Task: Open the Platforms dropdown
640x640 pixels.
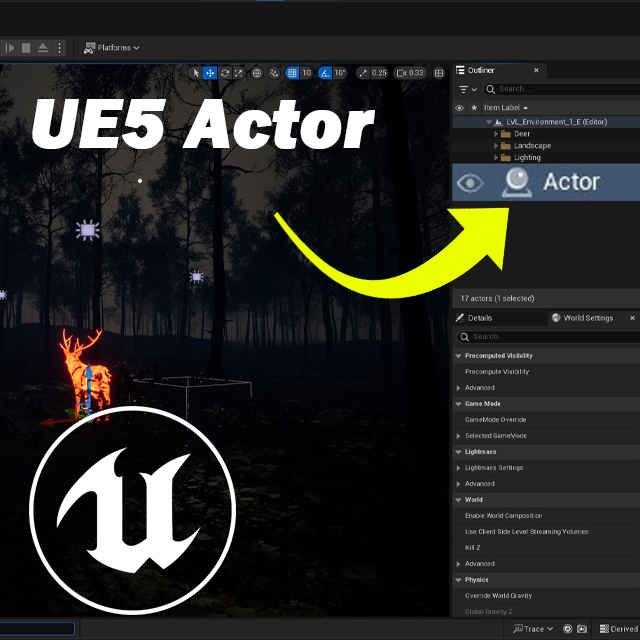Action: [x=111, y=48]
